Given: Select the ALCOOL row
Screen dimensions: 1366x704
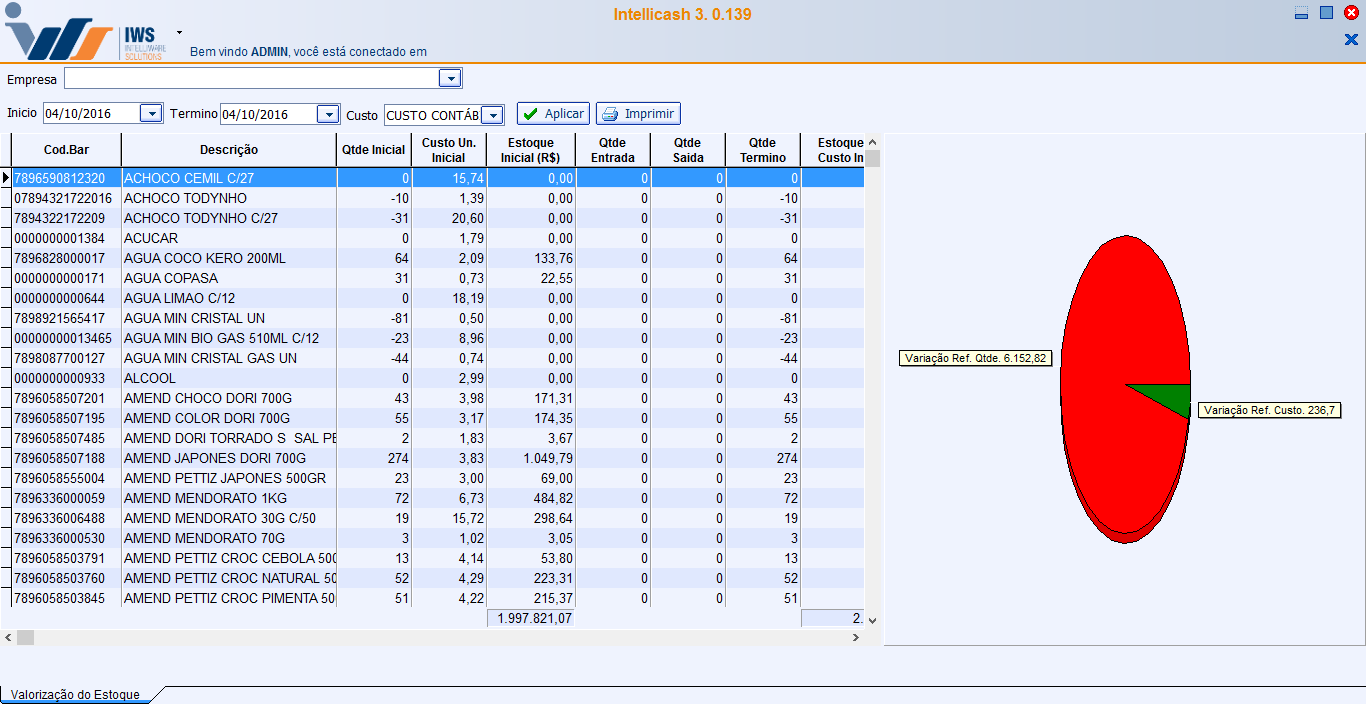Looking at the screenshot, I should pos(438,378).
